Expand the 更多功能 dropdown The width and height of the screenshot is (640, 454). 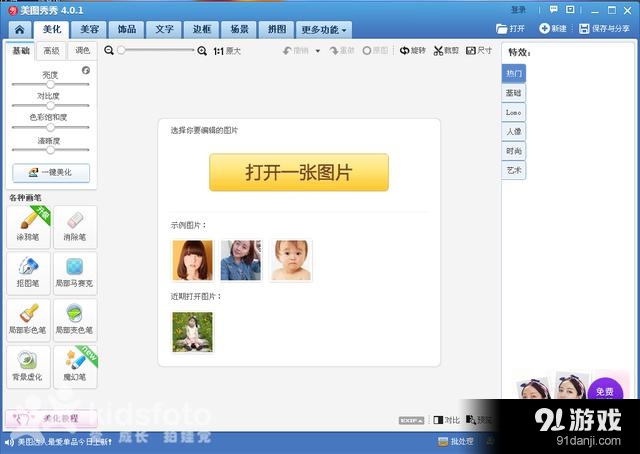coord(324,29)
